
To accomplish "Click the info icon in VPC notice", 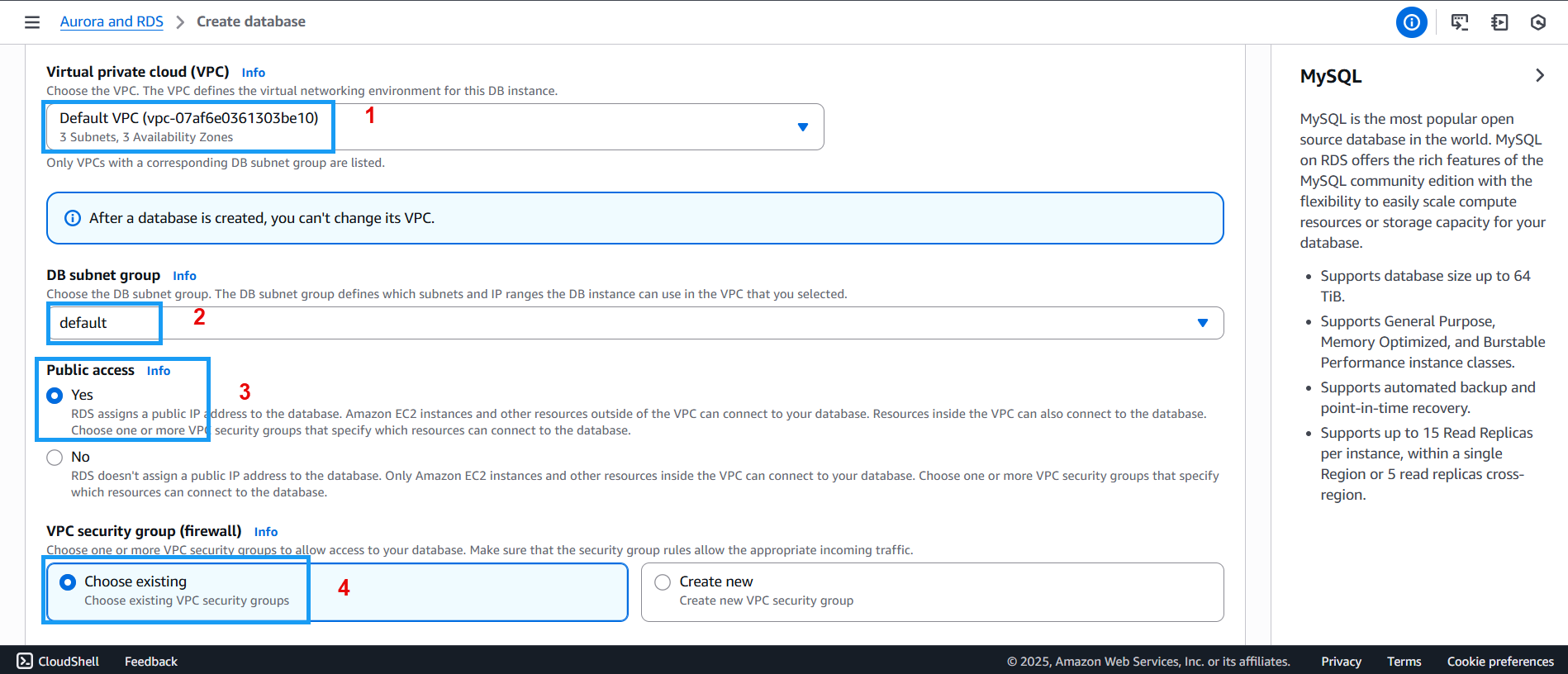I will click(73, 218).
